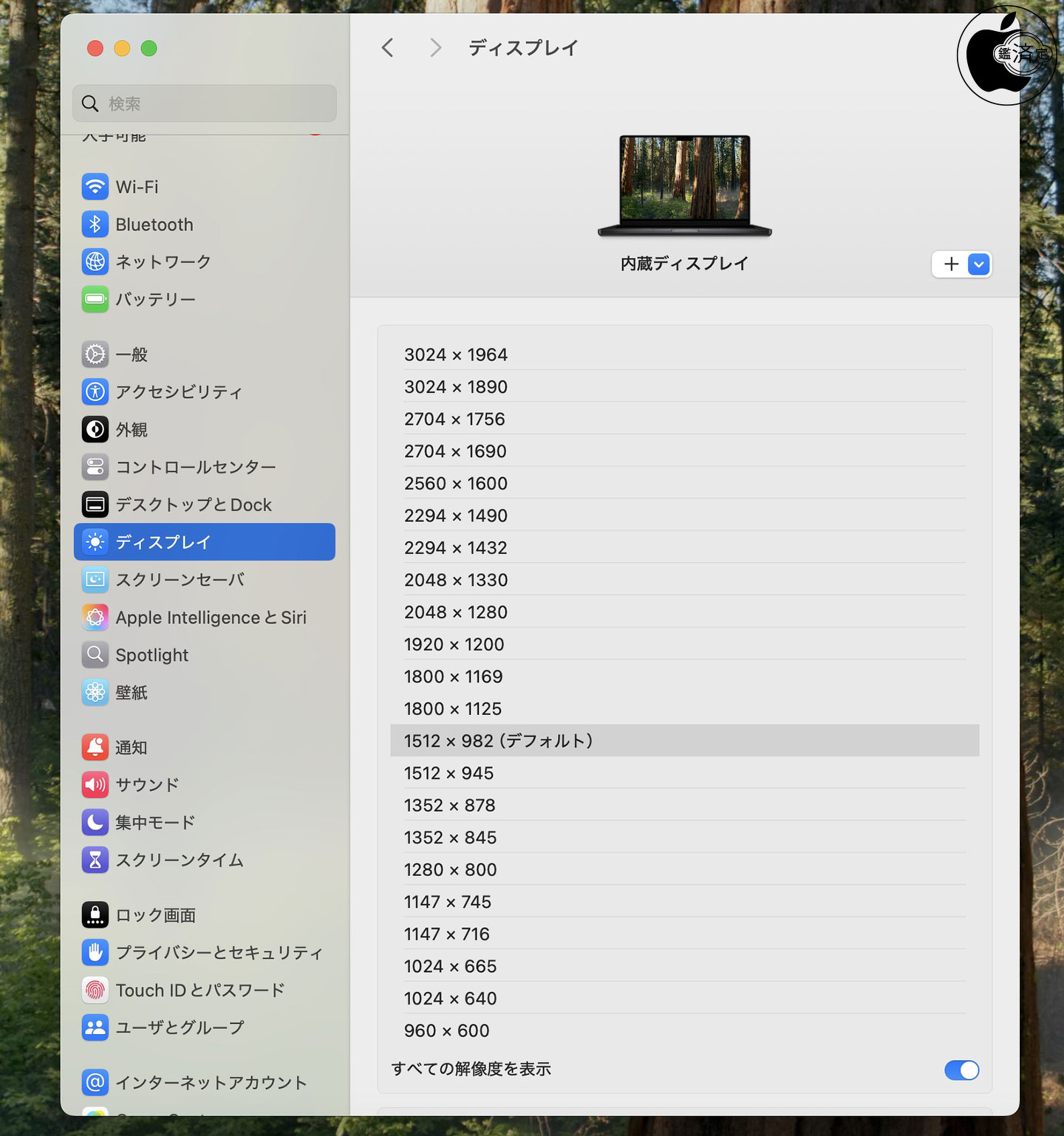Screen dimensions: 1064x1136
Task: Open the サウンド sound menu item
Action: point(147,784)
